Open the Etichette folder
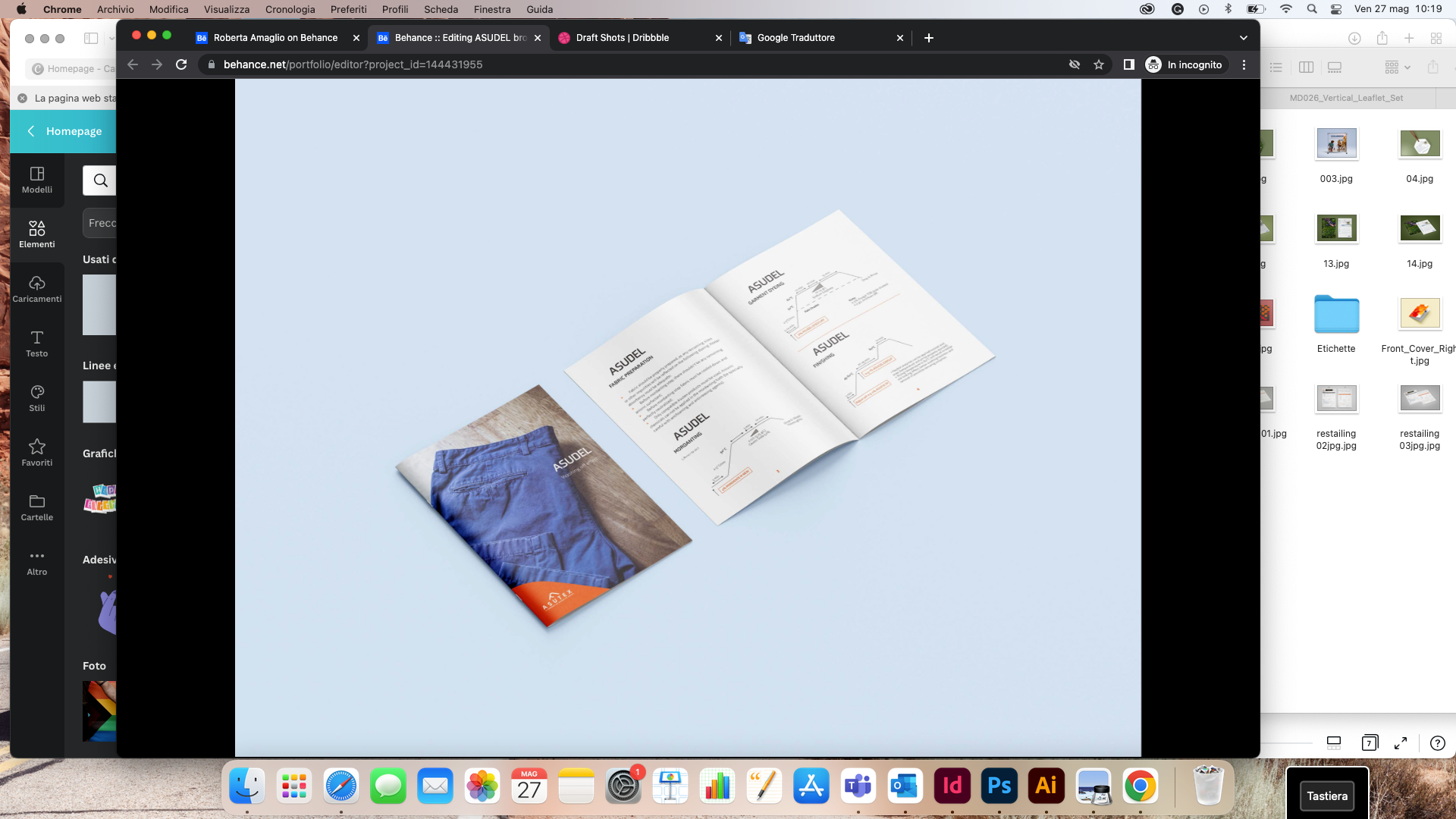Viewport: 1456px width, 819px height. [1336, 314]
